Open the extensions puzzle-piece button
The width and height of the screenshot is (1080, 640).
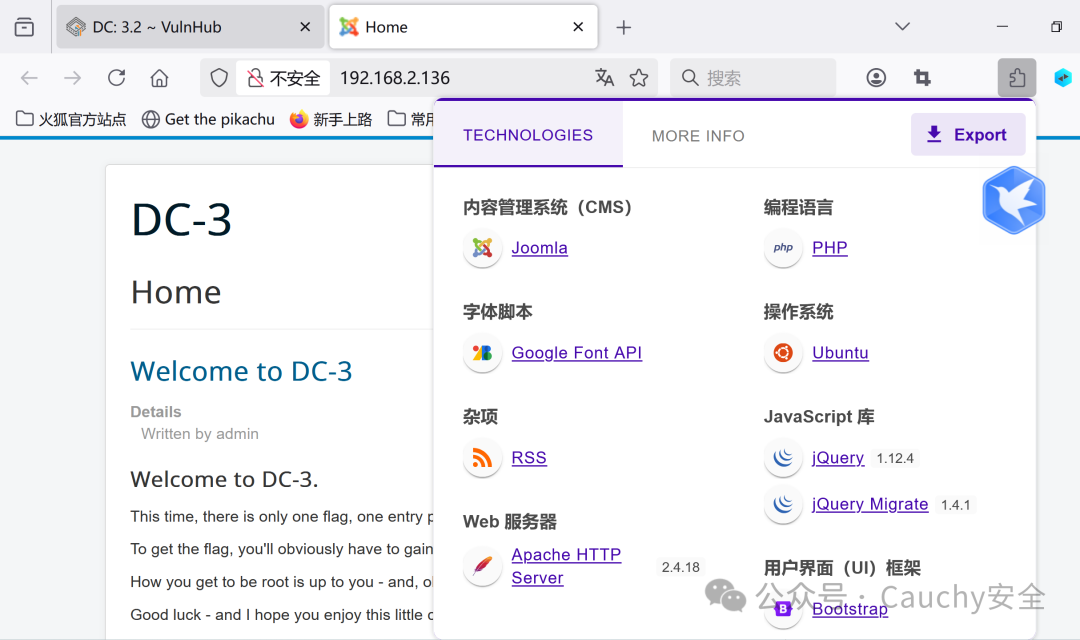point(1017,78)
